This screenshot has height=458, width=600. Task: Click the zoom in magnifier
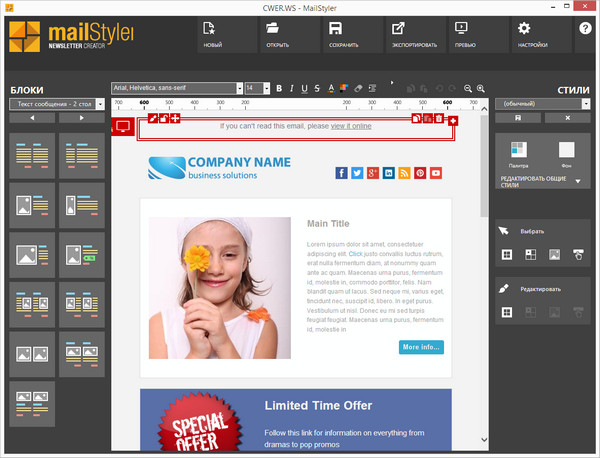tap(481, 88)
